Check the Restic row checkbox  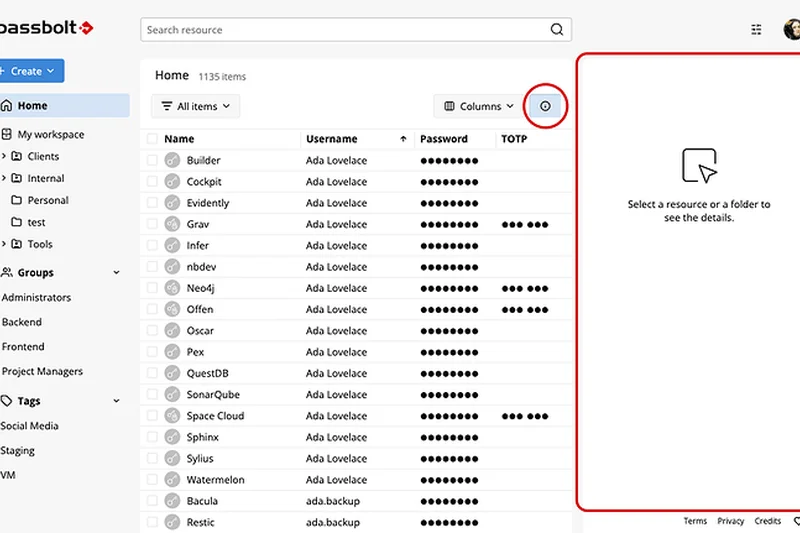tap(152, 522)
